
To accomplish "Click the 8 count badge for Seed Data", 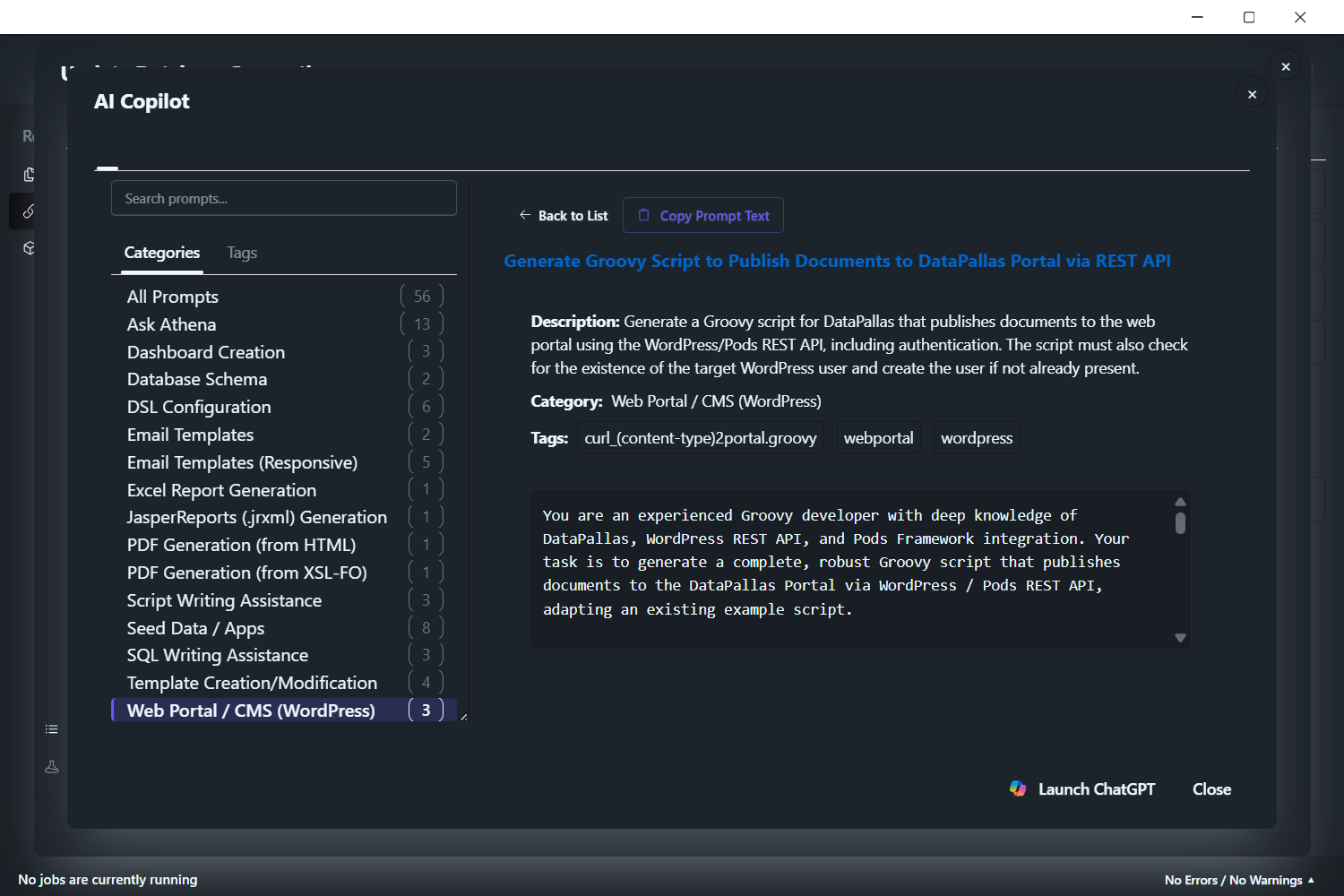I will coord(426,627).
